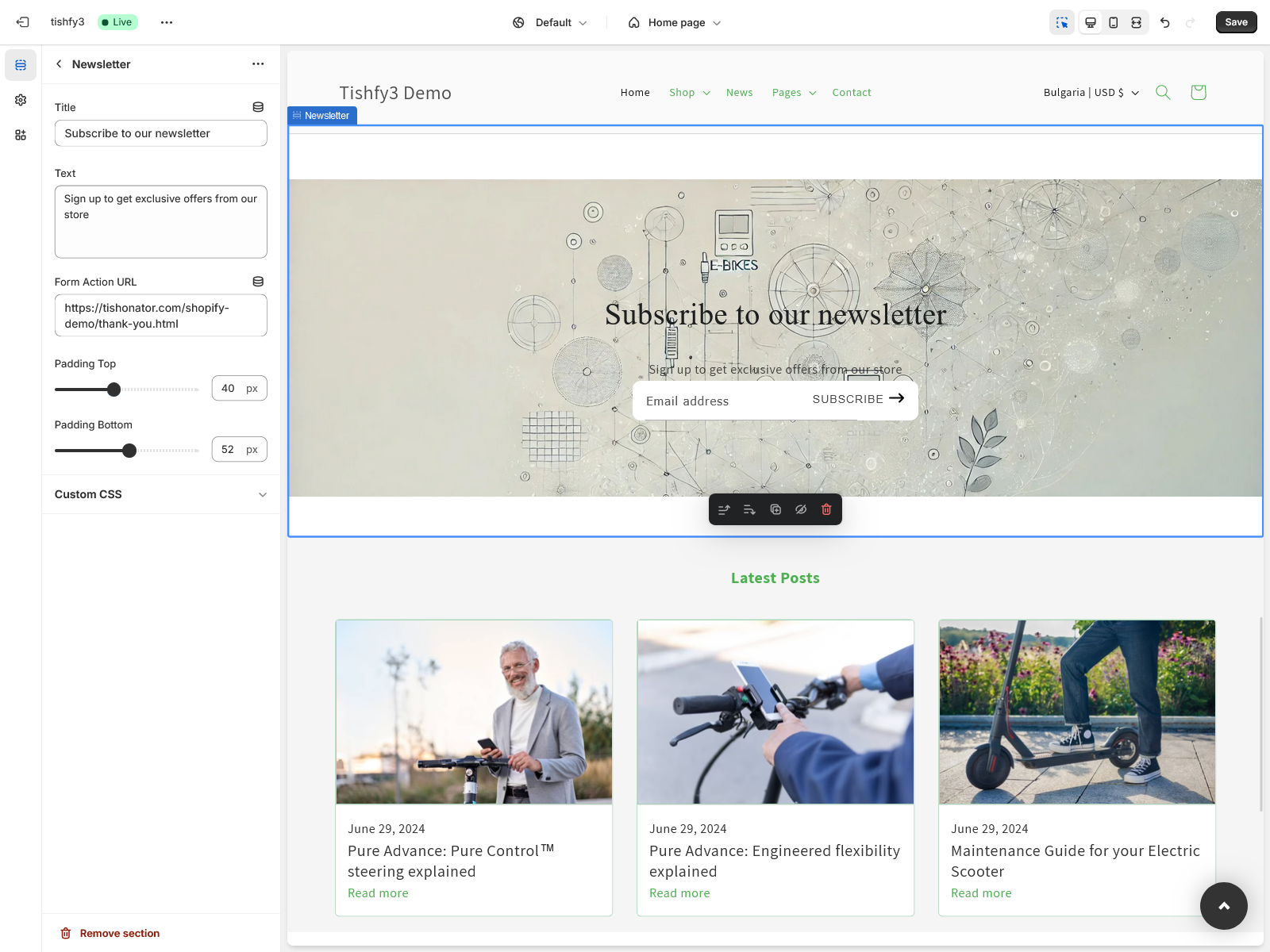Open Newsletter panel's three-dot menu
The height and width of the screenshot is (952, 1270).
click(x=258, y=64)
